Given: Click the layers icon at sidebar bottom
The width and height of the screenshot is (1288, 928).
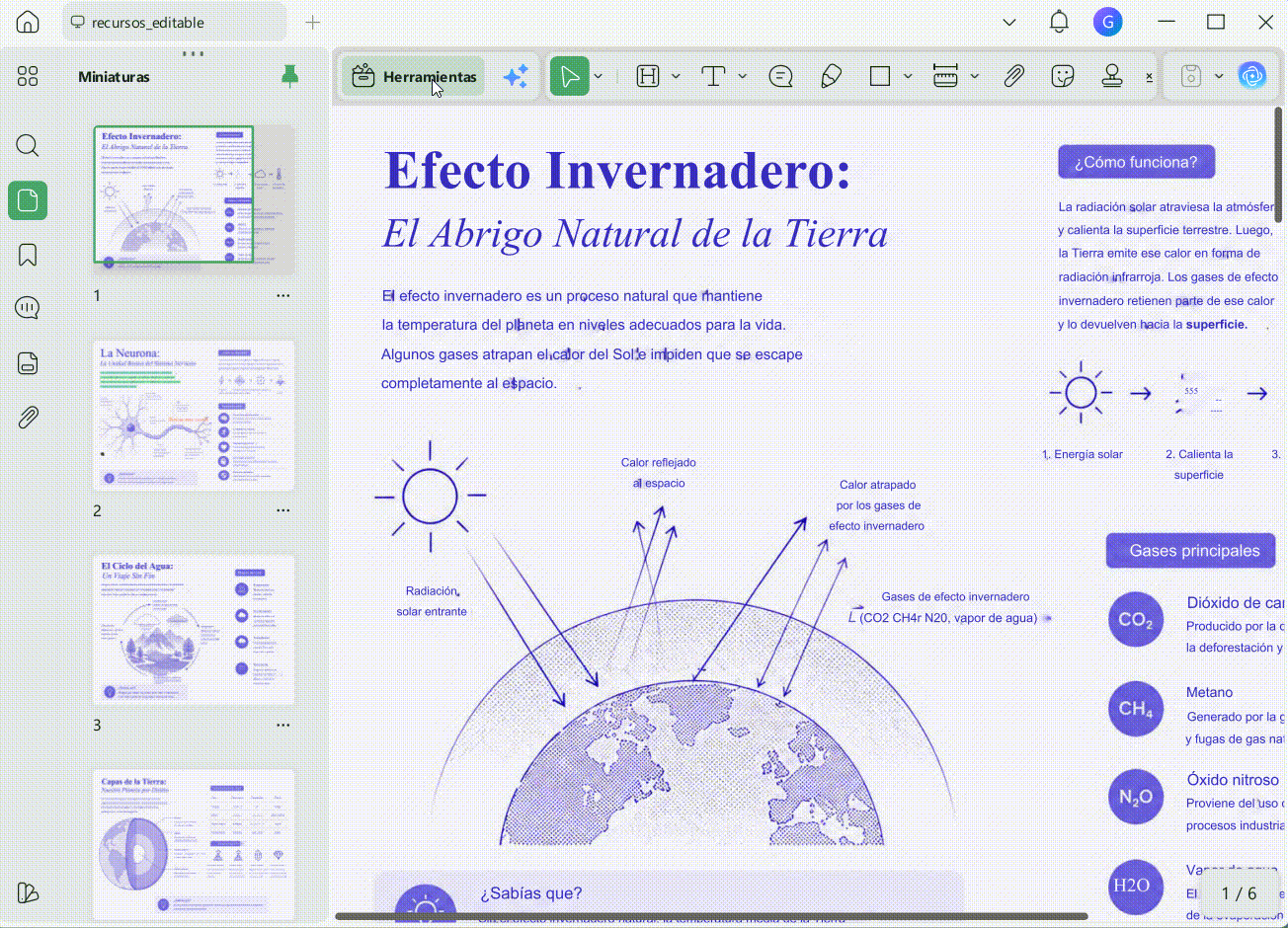Looking at the screenshot, I should click(x=28, y=892).
